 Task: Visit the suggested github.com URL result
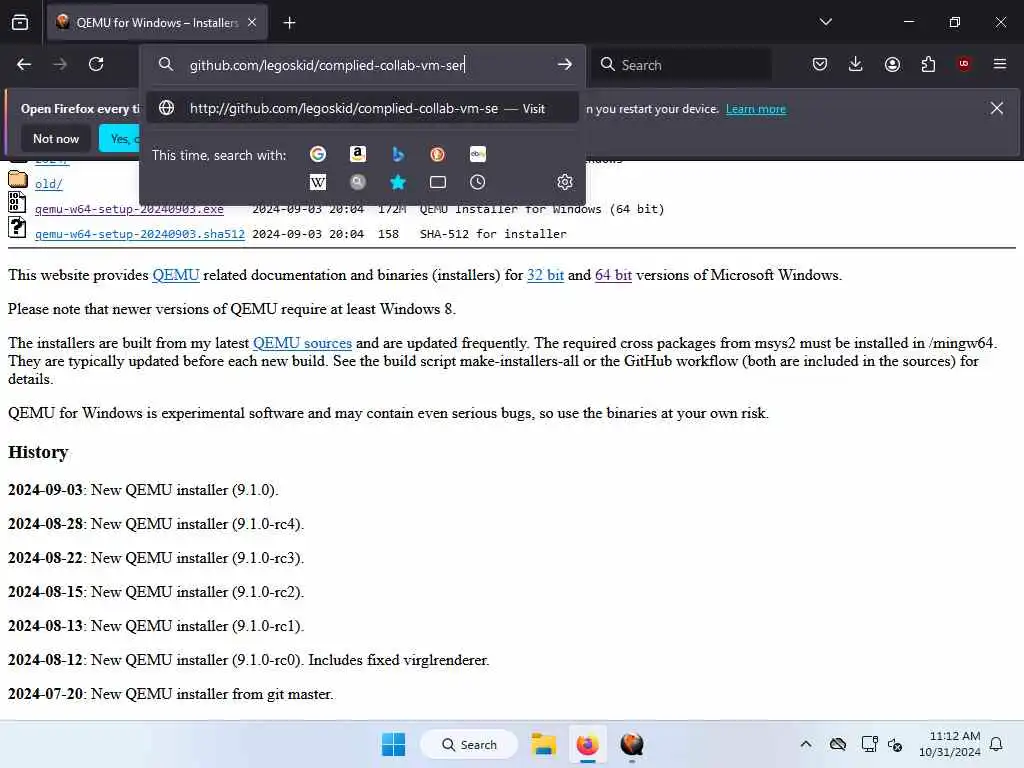pyautogui.click(x=362, y=108)
